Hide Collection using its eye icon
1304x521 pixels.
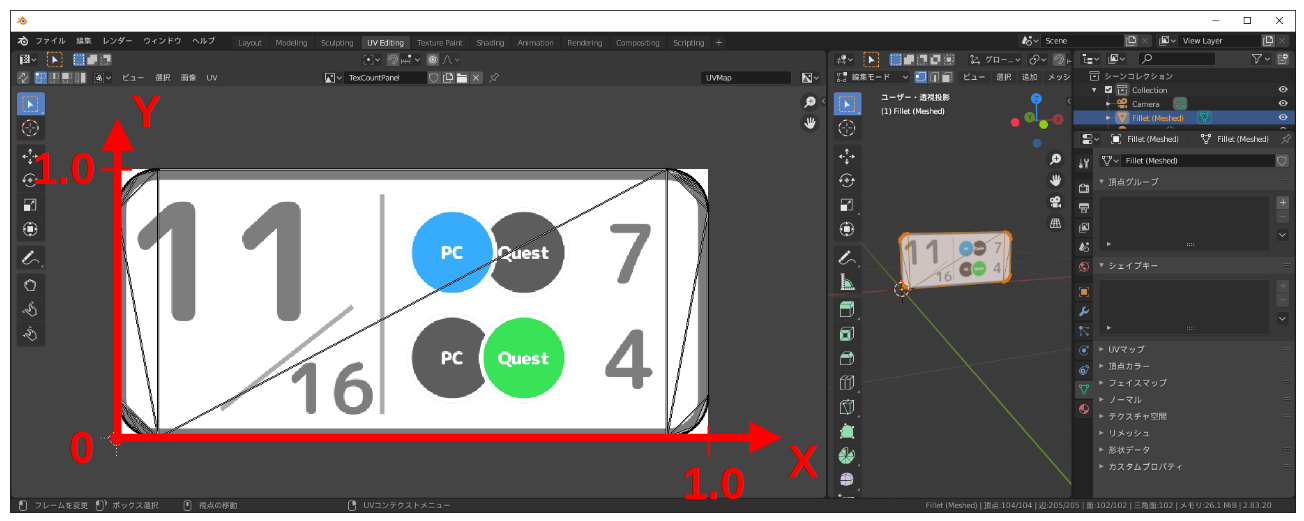click(x=1283, y=90)
